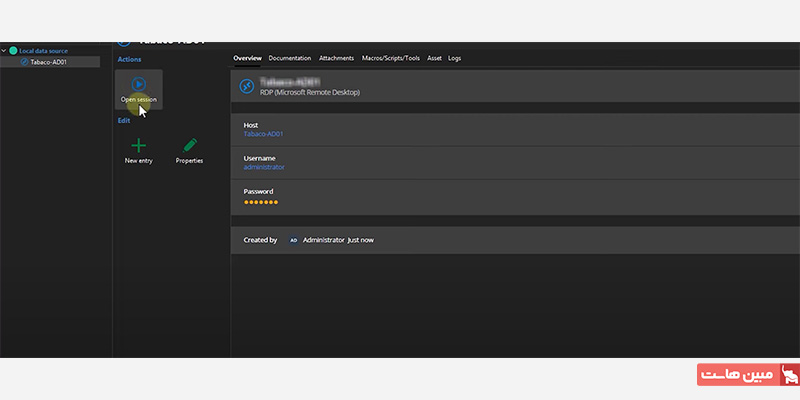Screen dimensions: 800x400
Task: View the Logs tab
Action: (454, 59)
